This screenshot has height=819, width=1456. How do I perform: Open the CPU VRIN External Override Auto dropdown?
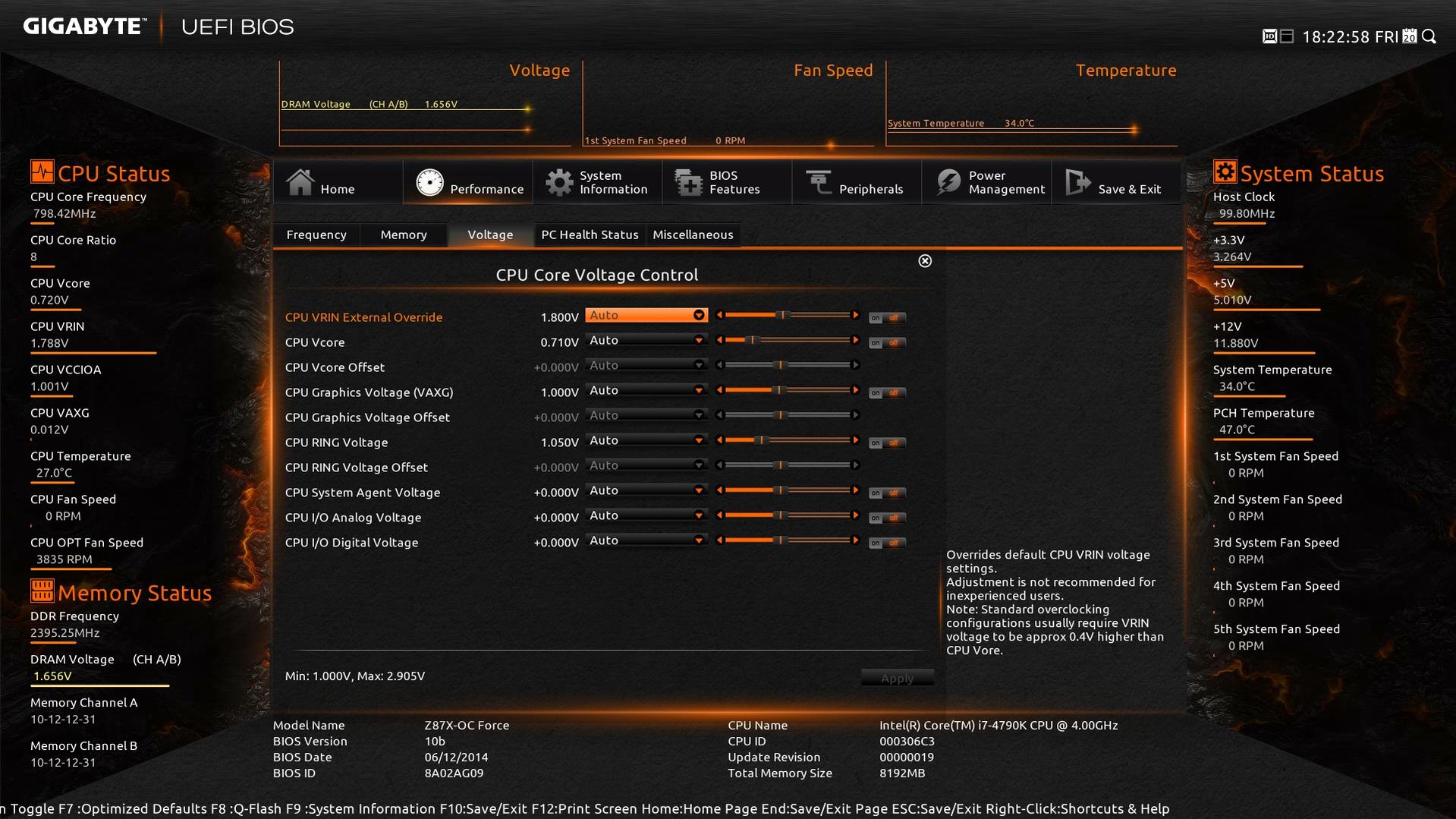pyautogui.click(x=646, y=315)
